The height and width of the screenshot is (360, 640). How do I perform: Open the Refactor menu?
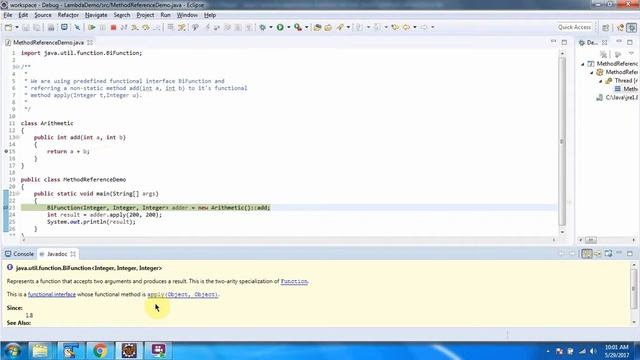point(68,15)
